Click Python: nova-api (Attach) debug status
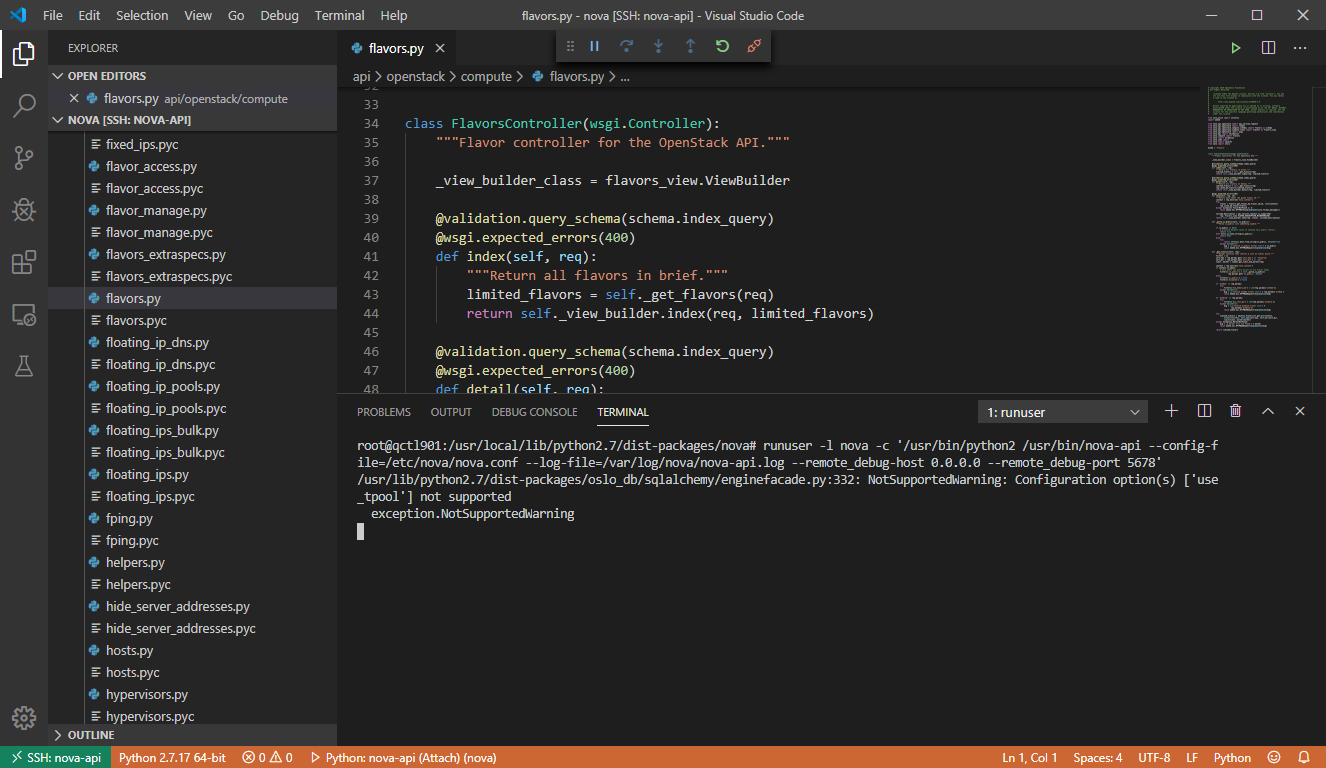1326x768 pixels. (403, 757)
